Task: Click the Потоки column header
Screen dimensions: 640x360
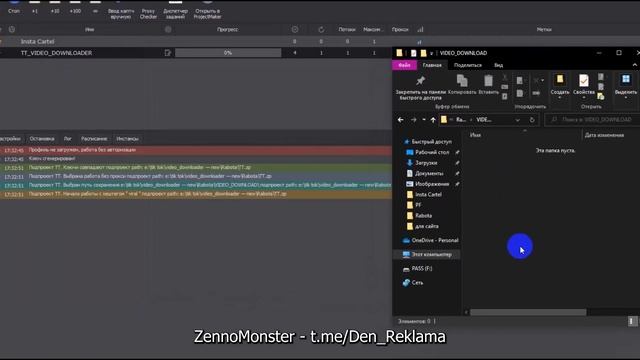Action: 347,29
